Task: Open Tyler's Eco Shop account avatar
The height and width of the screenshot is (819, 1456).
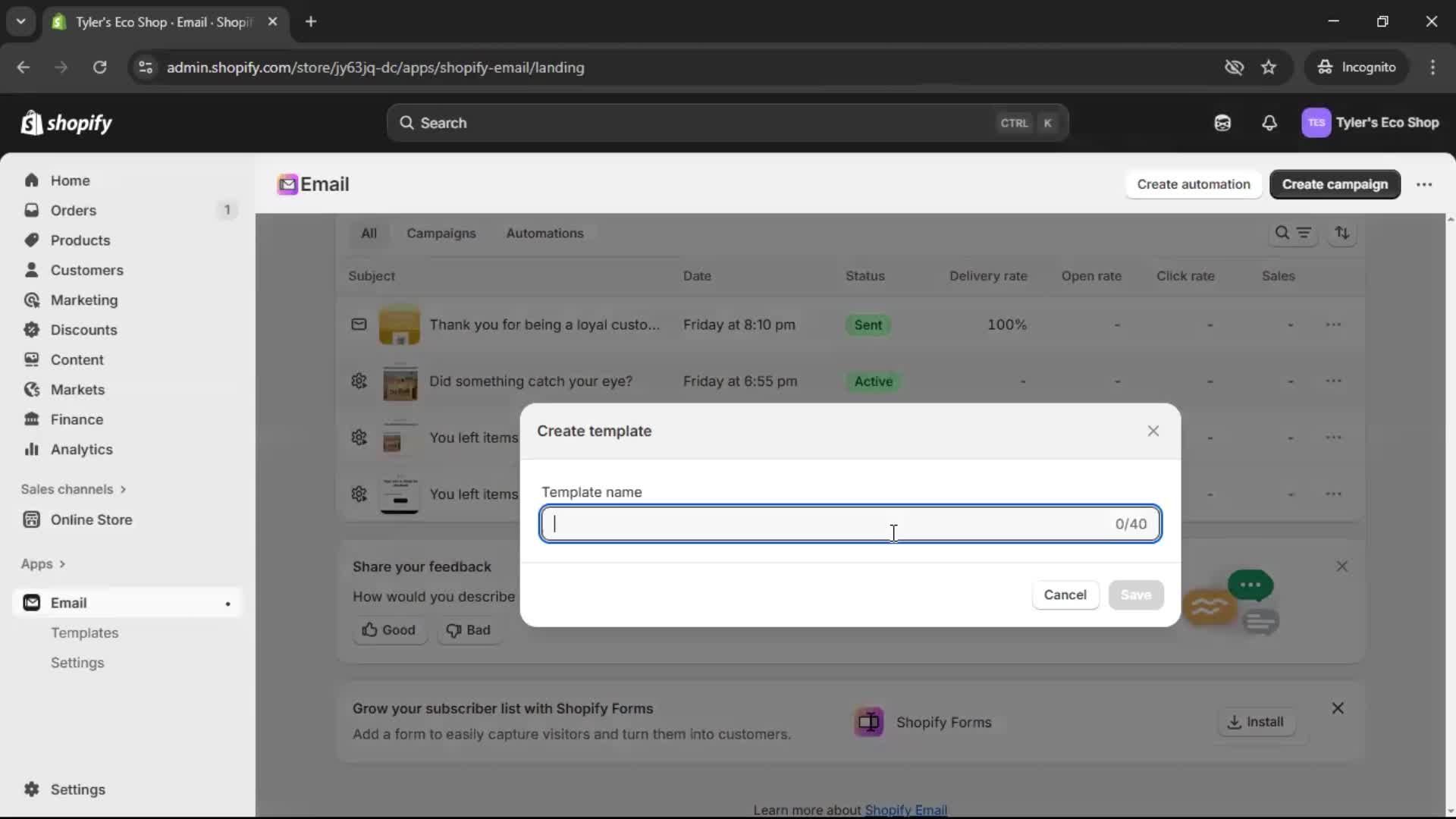Action: pos(1316,123)
